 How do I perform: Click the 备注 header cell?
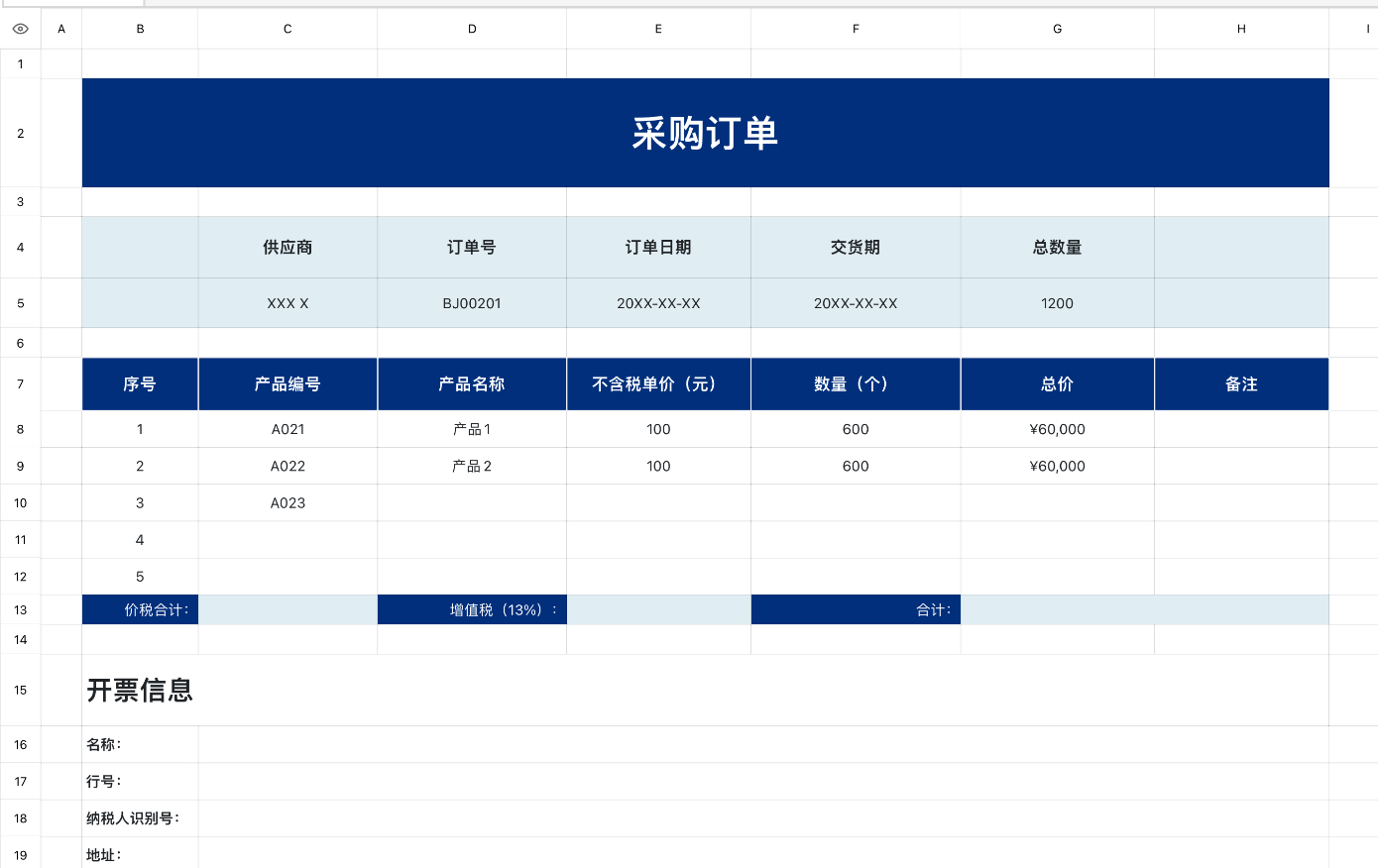1241,383
